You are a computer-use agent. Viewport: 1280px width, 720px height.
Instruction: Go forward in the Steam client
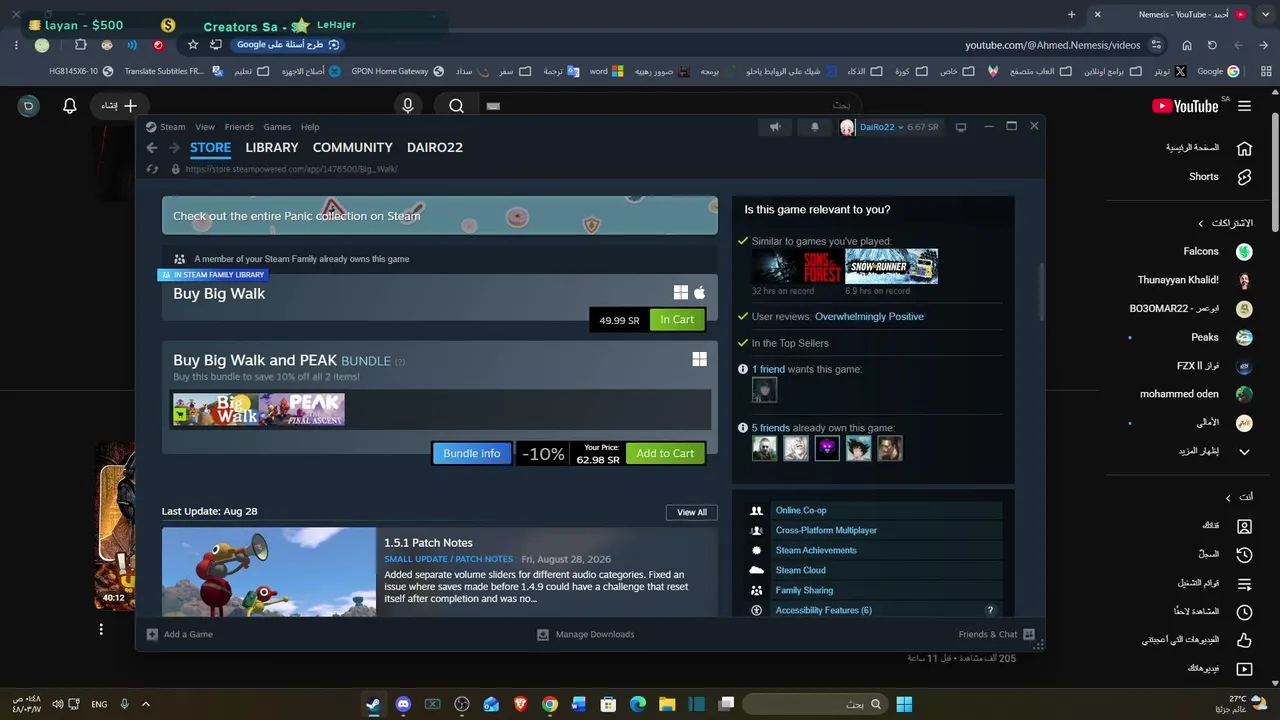(174, 148)
